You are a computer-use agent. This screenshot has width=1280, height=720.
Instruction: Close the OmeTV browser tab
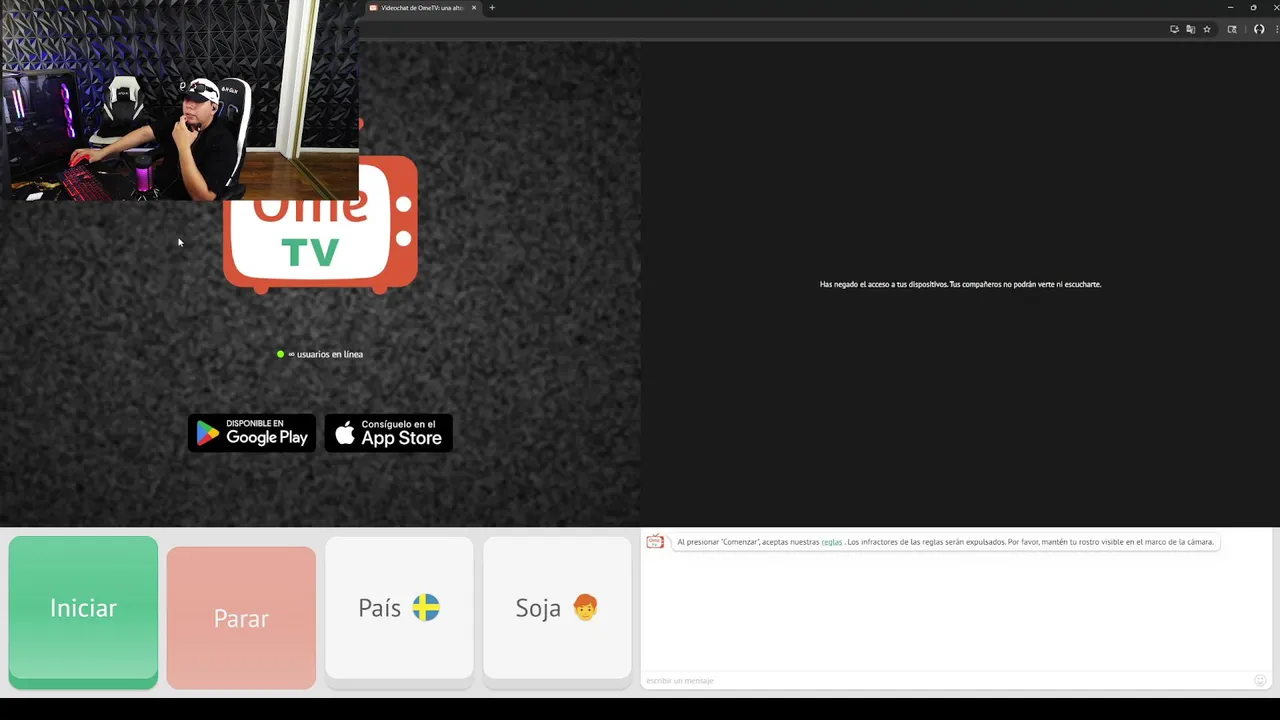click(474, 8)
